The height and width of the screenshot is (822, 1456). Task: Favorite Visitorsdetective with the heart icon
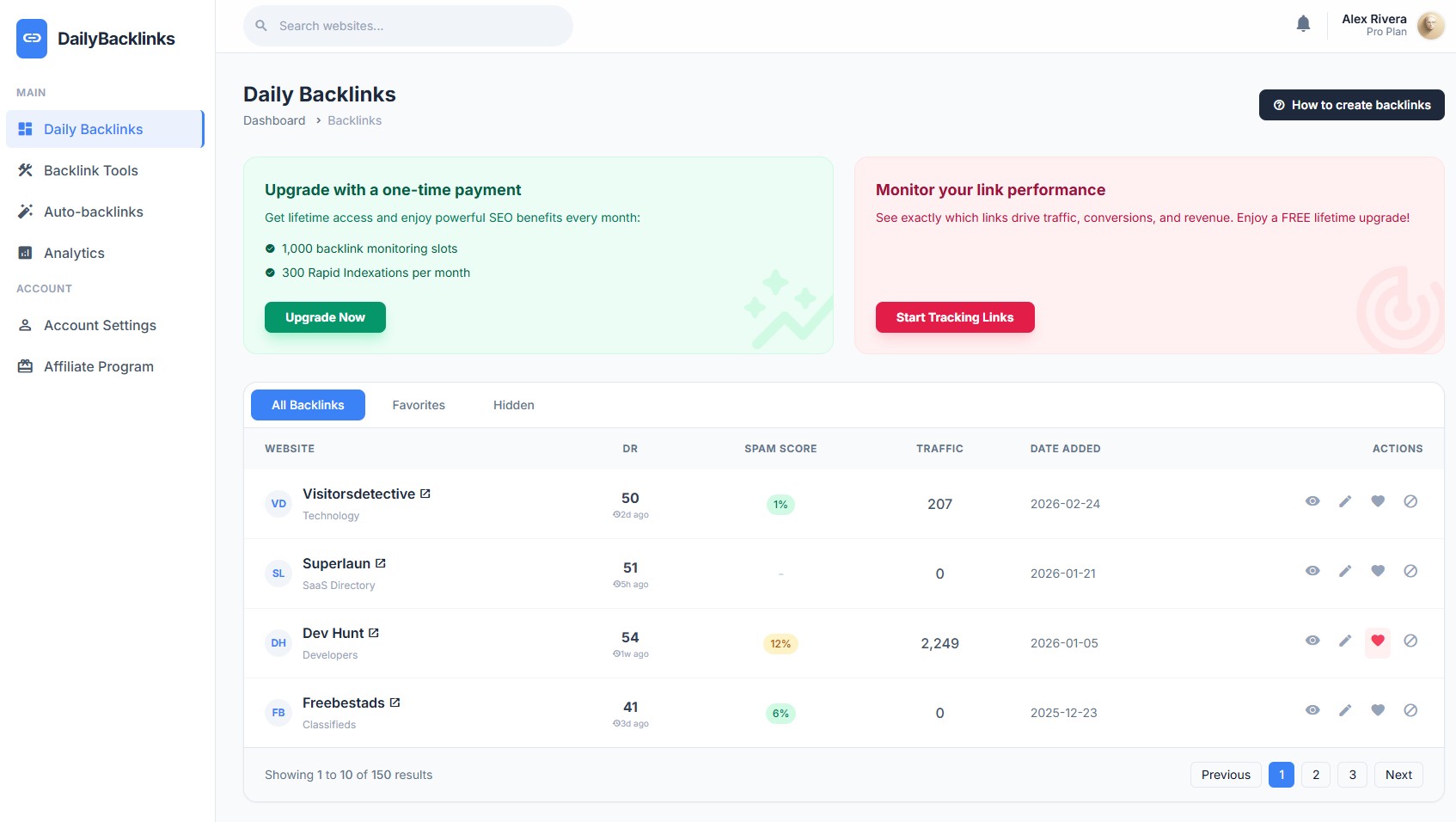(1378, 501)
